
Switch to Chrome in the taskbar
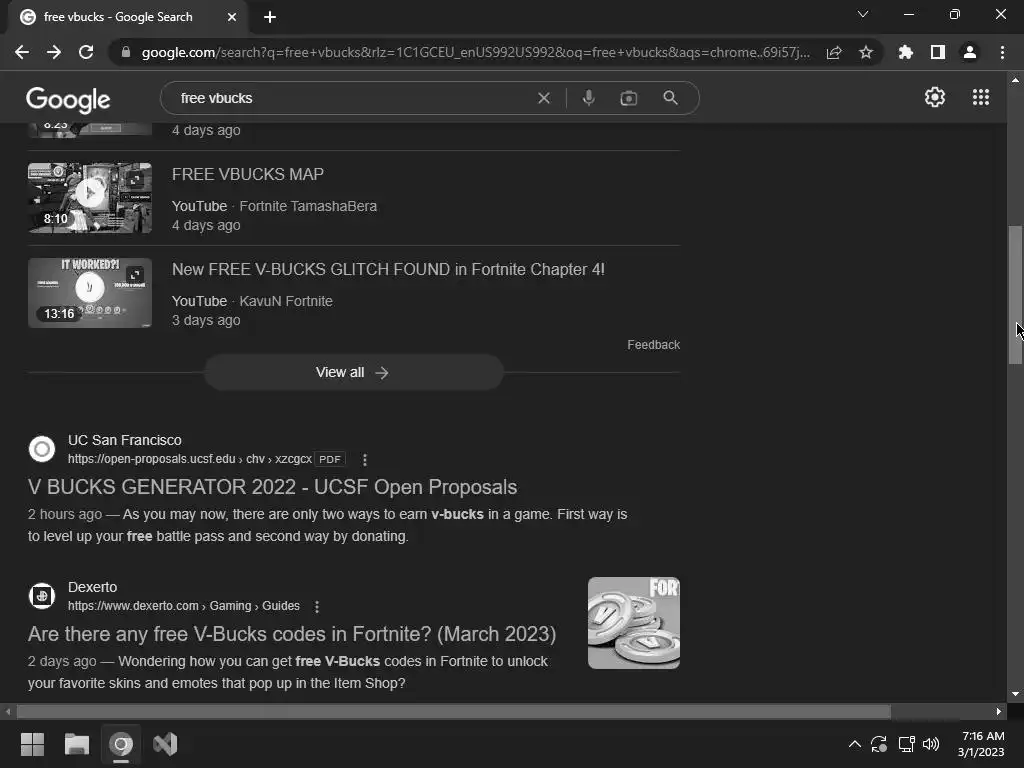pyautogui.click(x=121, y=744)
